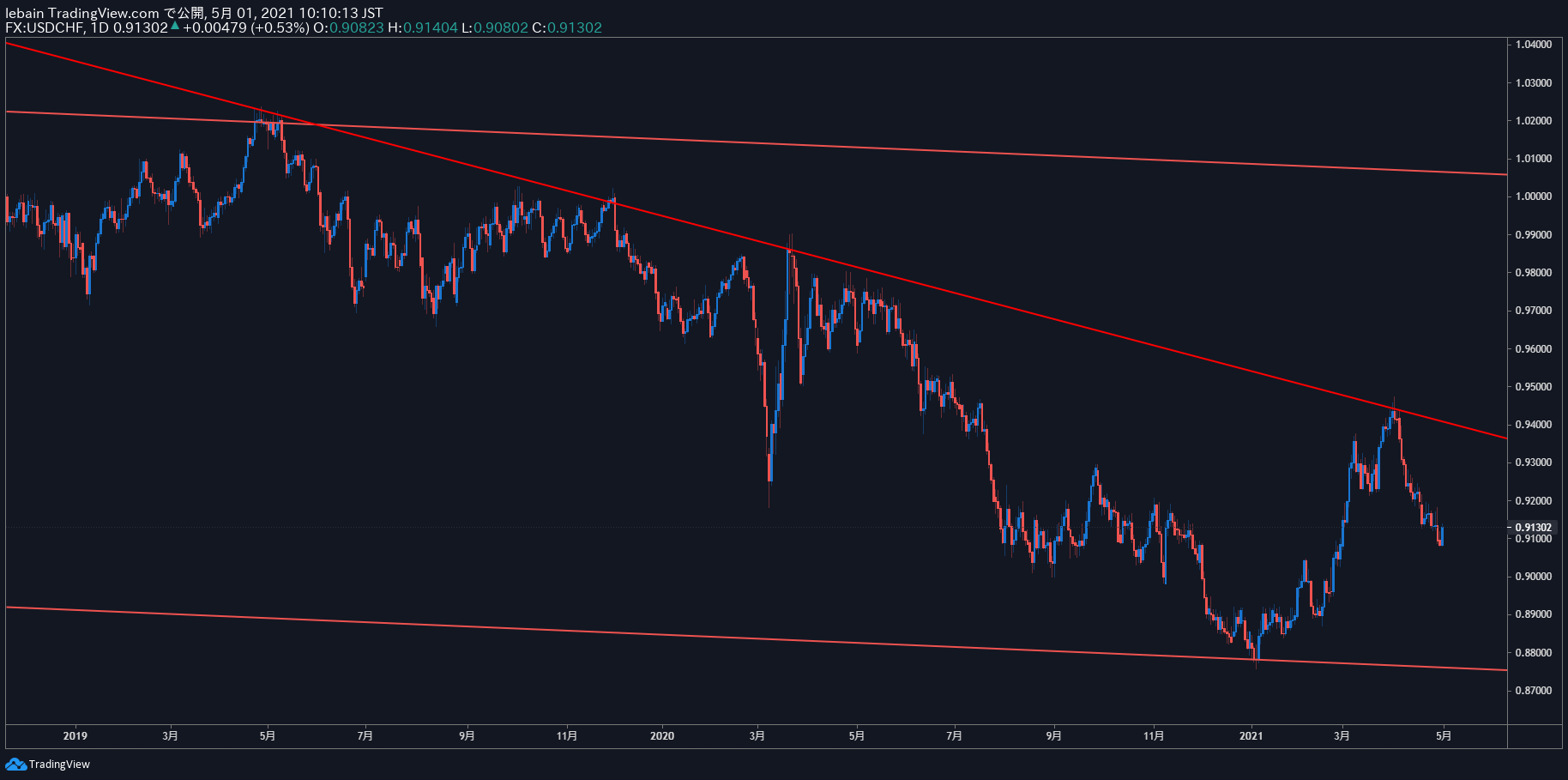Image resolution: width=1568 pixels, height=780 pixels.
Task: Click the 2021 label on time axis
Action: pyautogui.click(x=1251, y=735)
